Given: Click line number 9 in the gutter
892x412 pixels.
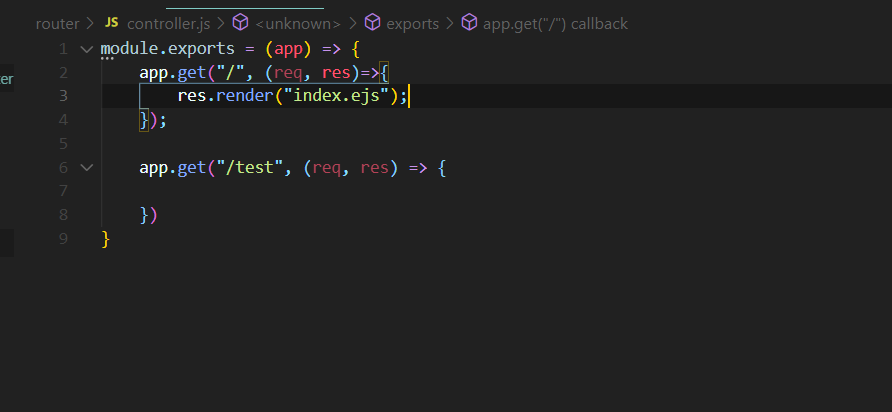Looking at the screenshot, I should pos(63,238).
